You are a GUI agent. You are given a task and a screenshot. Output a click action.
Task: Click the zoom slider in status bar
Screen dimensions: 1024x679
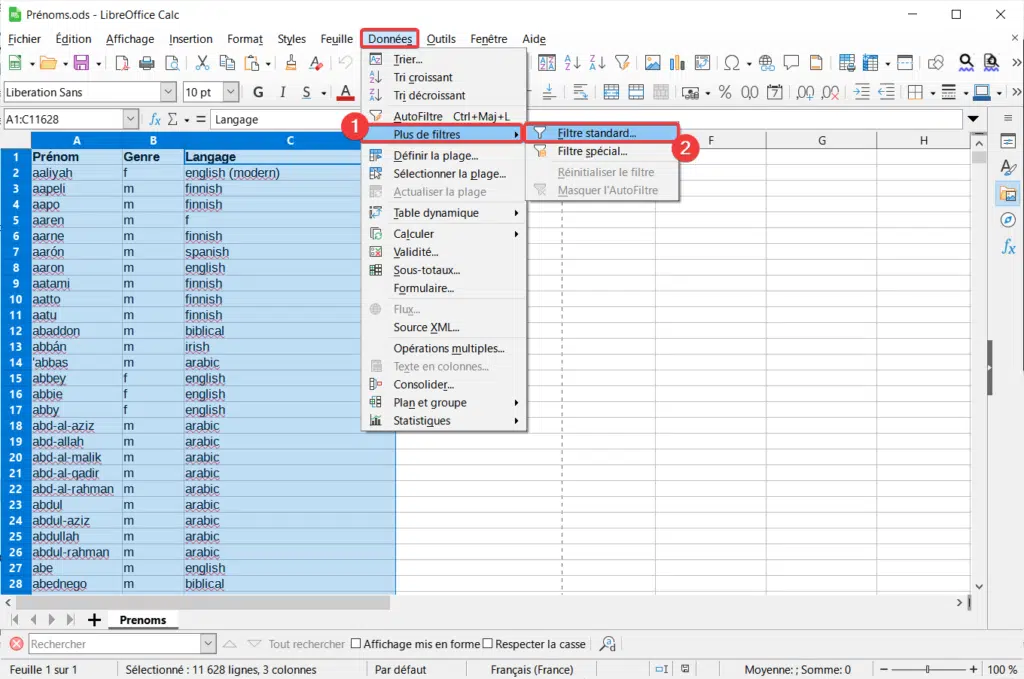927,669
